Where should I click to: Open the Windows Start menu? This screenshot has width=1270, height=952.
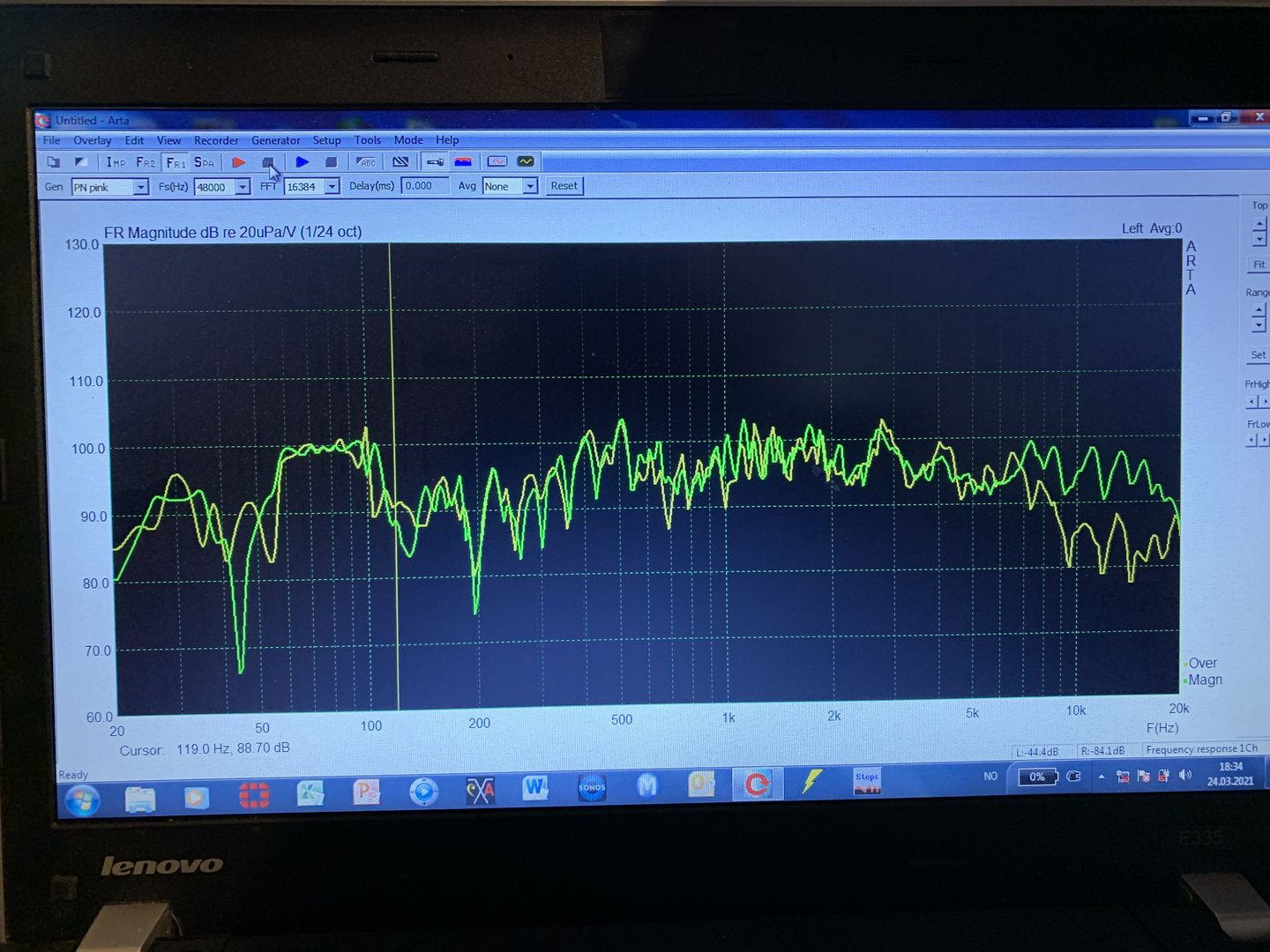pyautogui.click(x=82, y=800)
